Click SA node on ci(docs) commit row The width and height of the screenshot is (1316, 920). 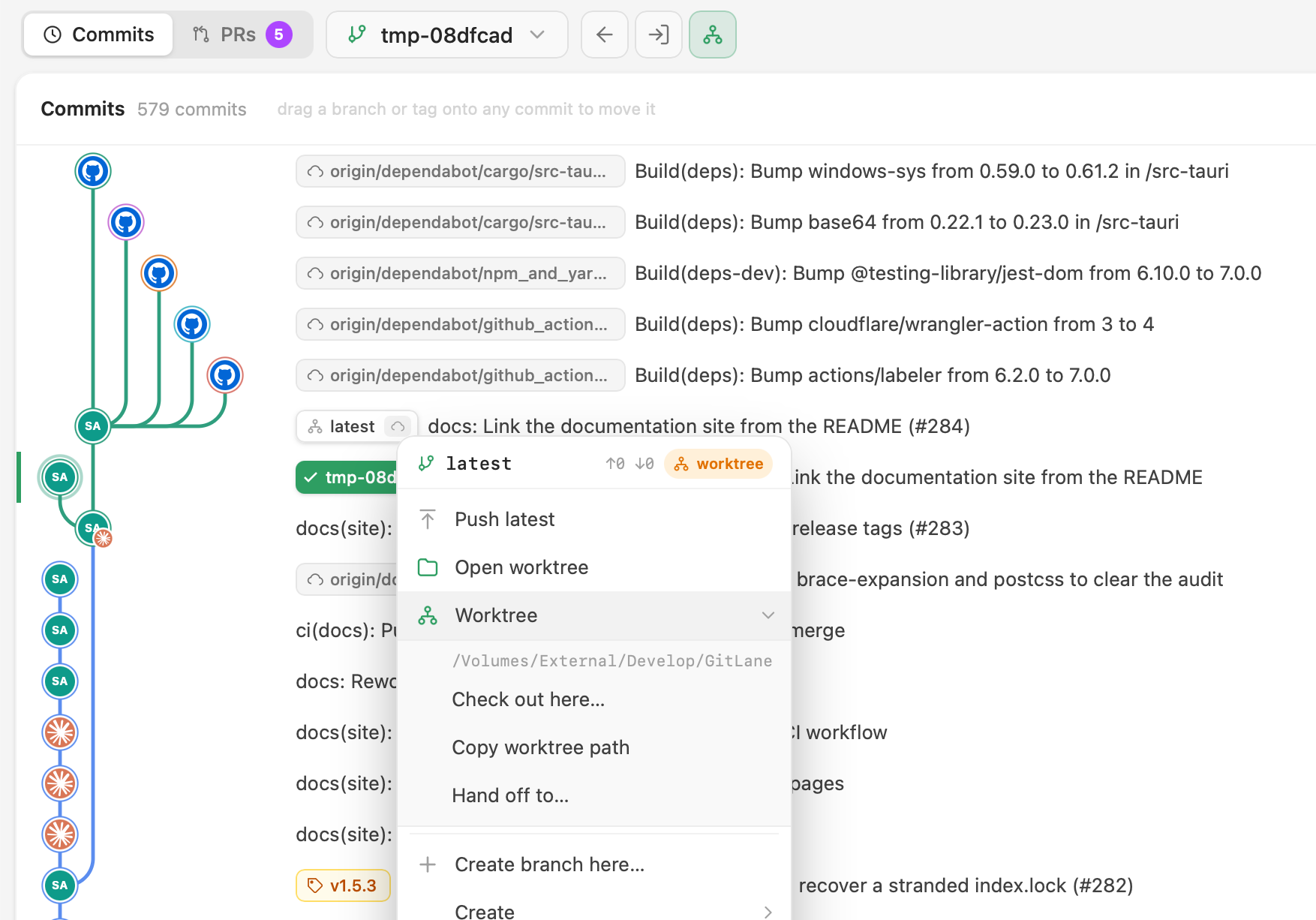coord(60,630)
